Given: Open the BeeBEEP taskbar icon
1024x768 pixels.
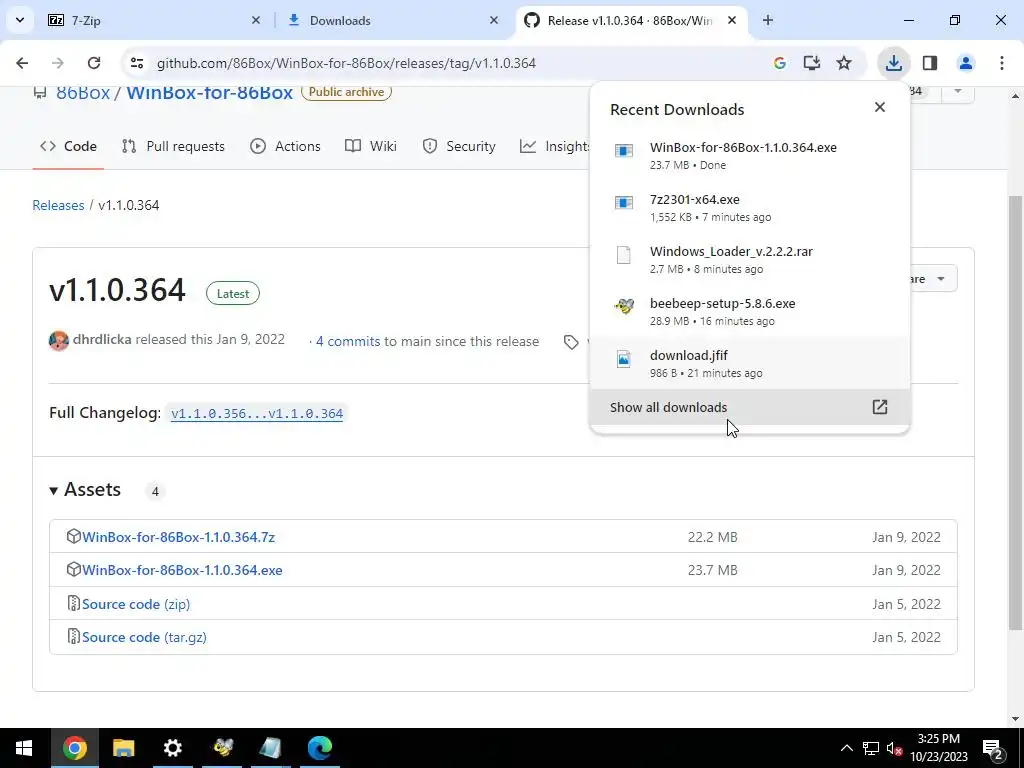Looking at the screenshot, I should pyautogui.click(x=223, y=748).
